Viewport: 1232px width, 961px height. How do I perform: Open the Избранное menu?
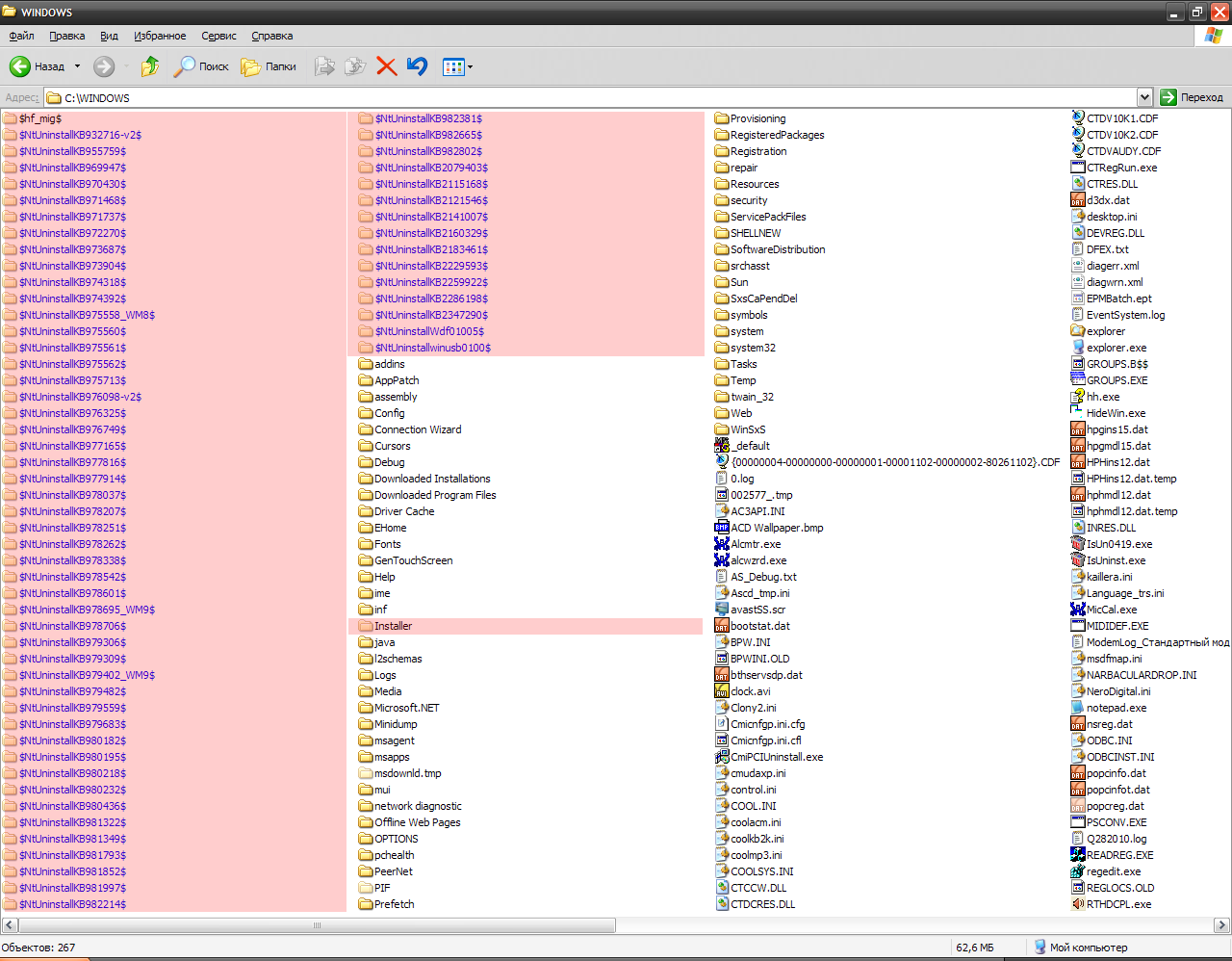pyautogui.click(x=160, y=36)
